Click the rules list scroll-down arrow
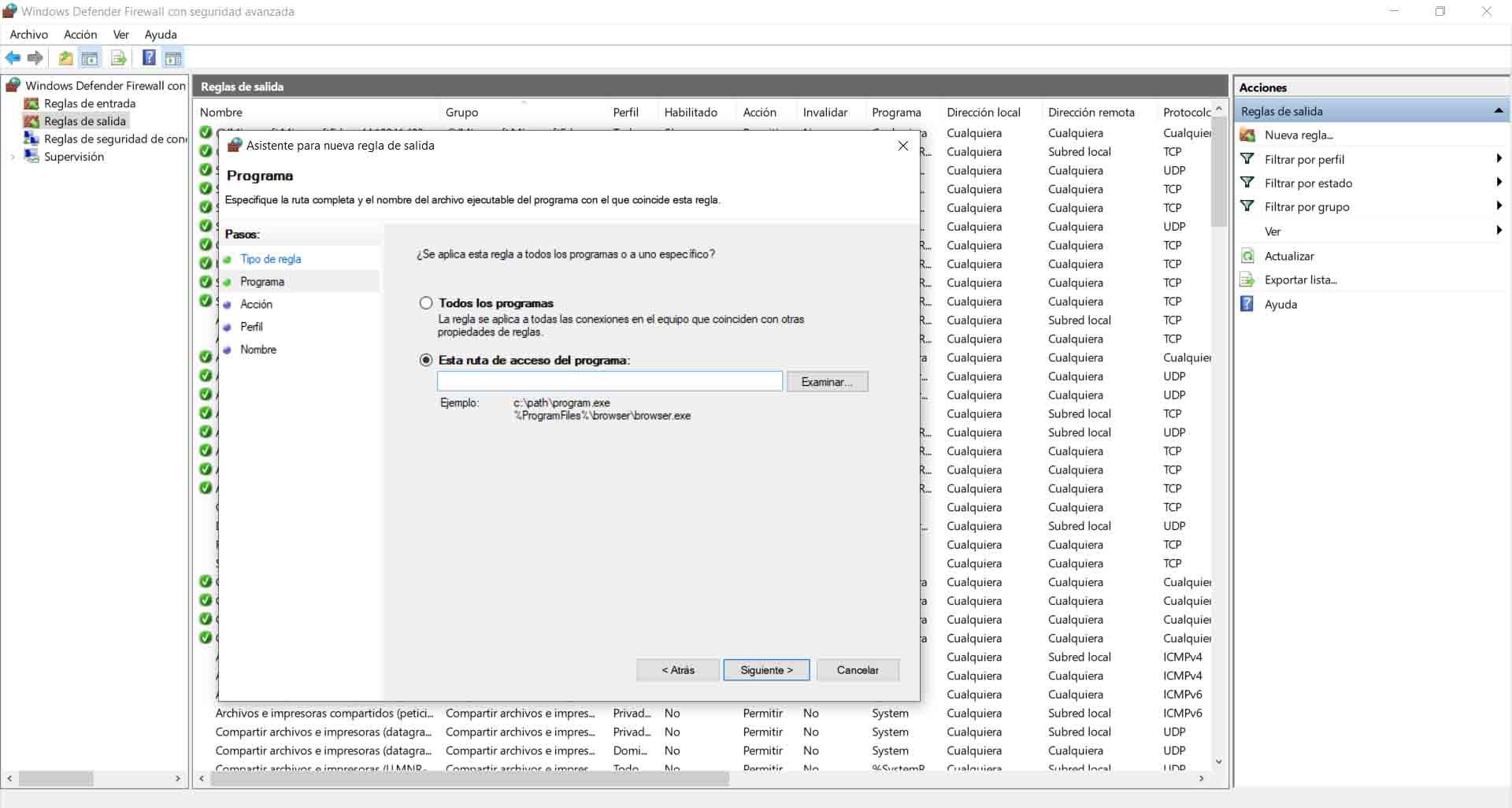This screenshot has width=1512, height=808. (x=1219, y=762)
